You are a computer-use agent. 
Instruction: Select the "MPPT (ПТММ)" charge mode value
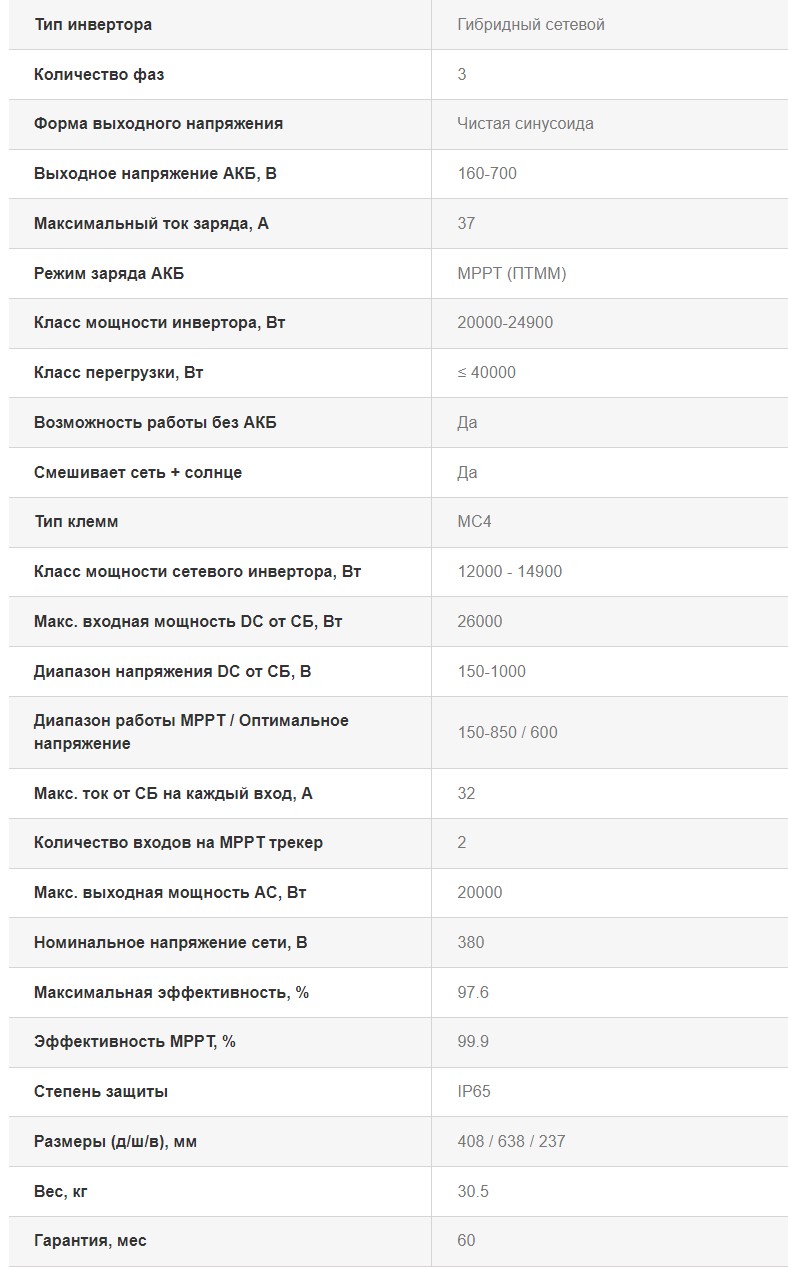click(512, 273)
